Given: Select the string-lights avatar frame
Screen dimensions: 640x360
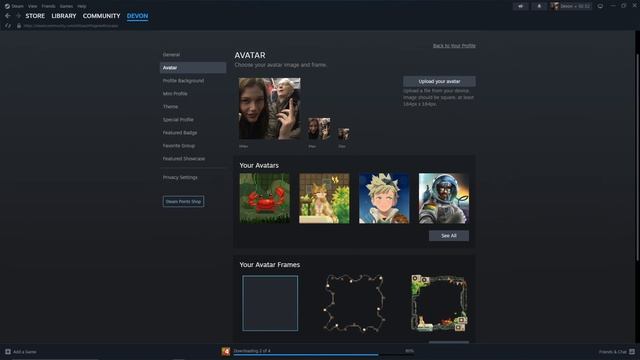Looking at the screenshot, I should [x=354, y=303].
